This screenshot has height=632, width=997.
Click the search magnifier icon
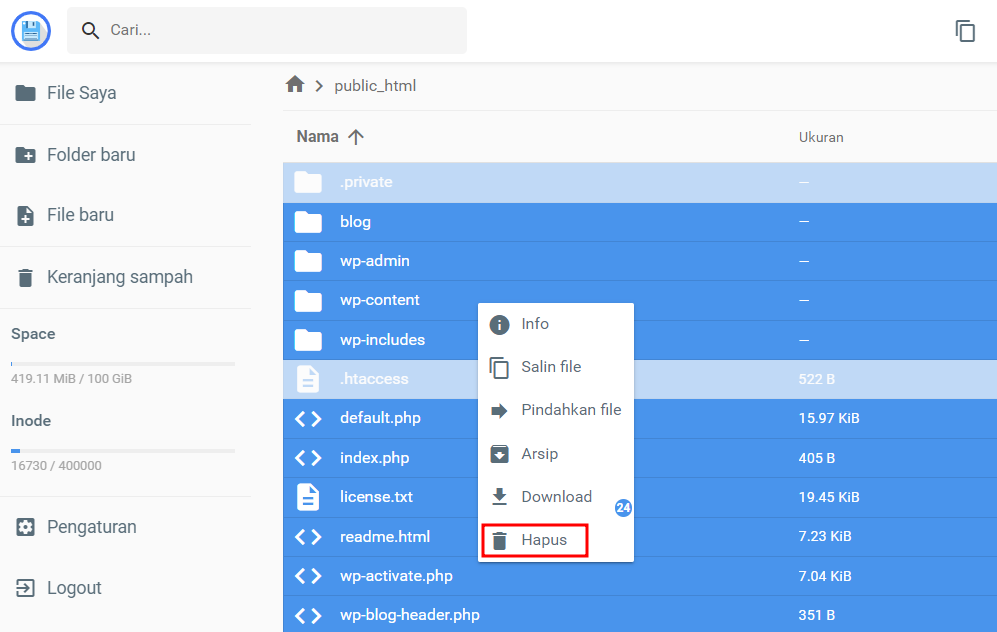(90, 31)
